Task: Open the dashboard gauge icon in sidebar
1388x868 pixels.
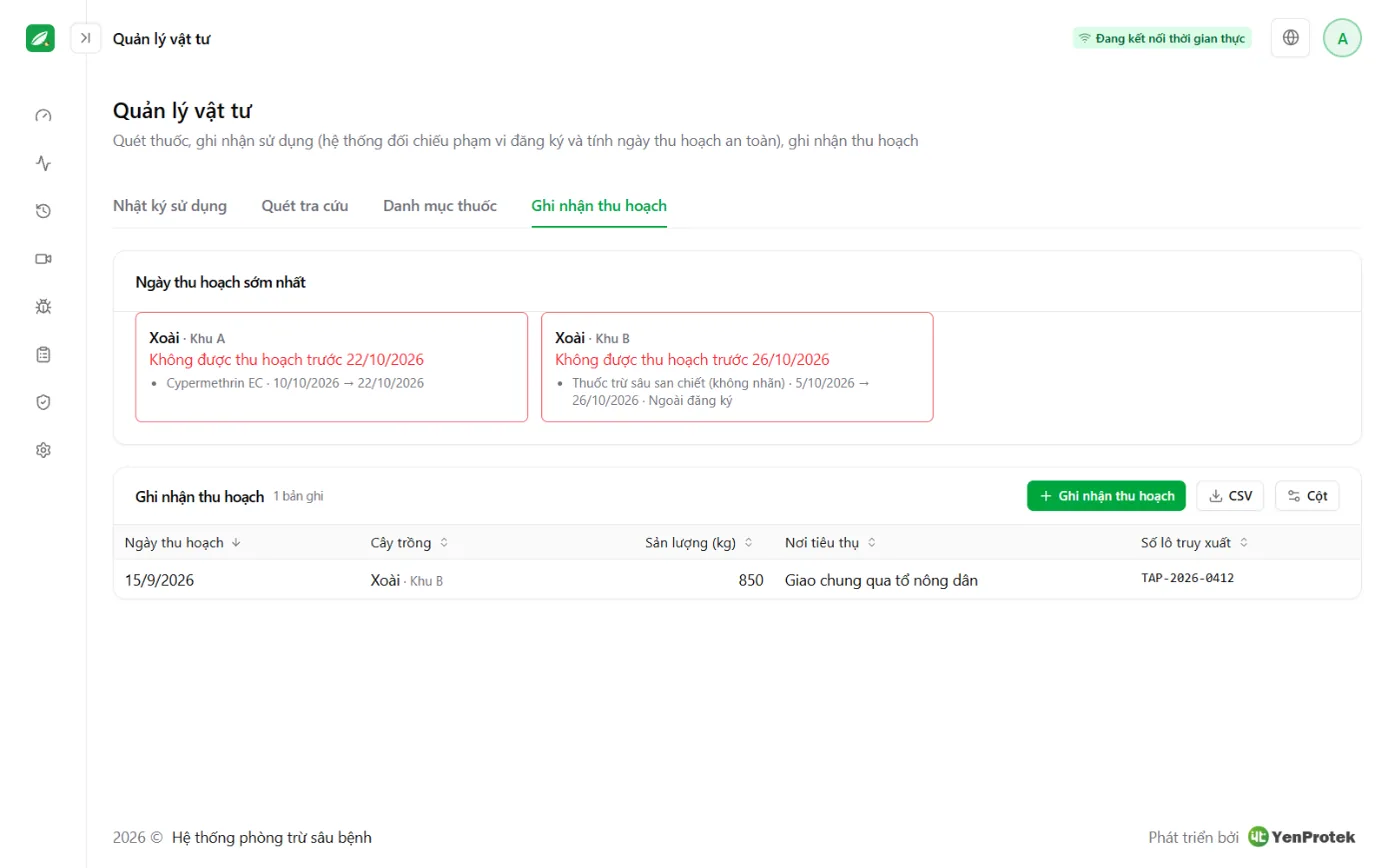Action: [x=43, y=115]
